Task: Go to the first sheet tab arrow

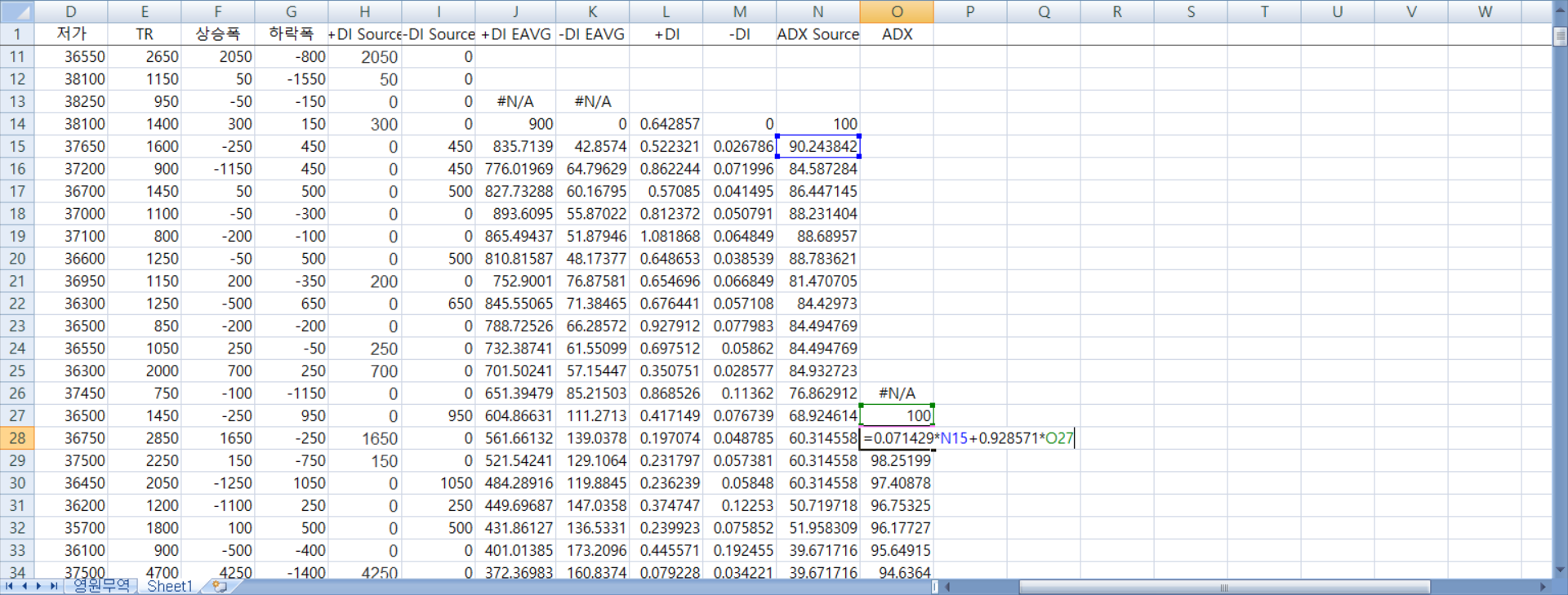Action: point(9,586)
